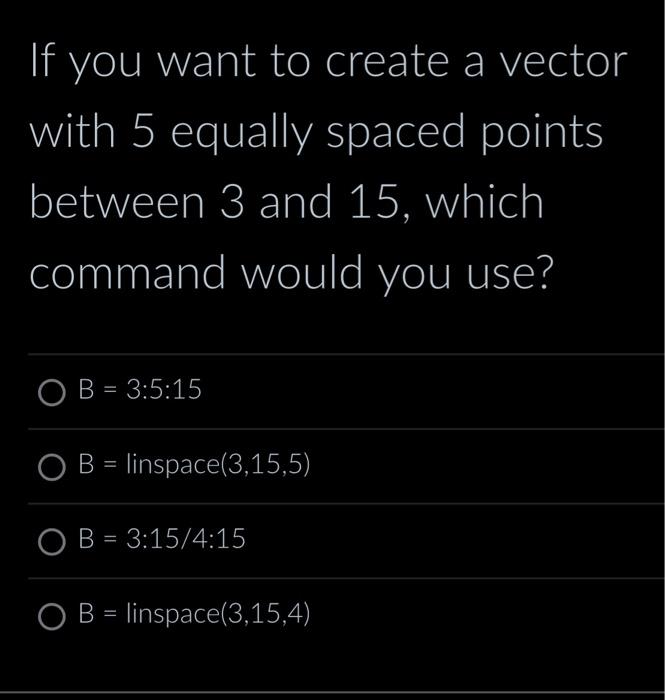The width and height of the screenshot is (665, 700).
Task: Click the word 'linspace' in the fourth option
Action: click(174, 613)
